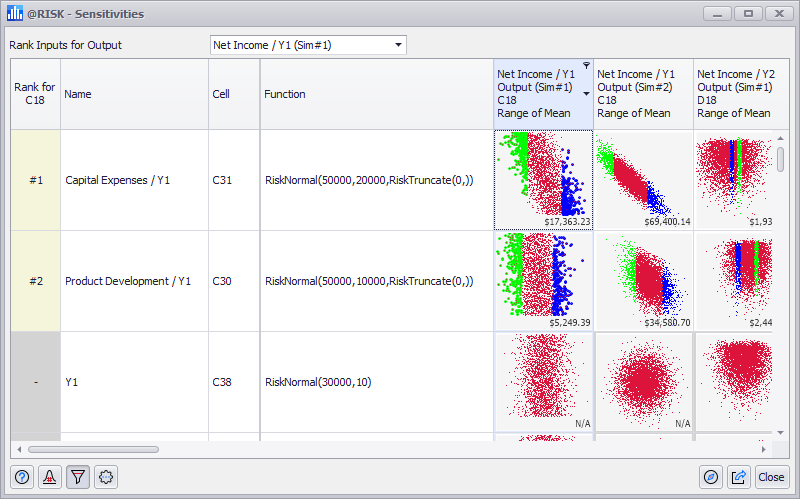Click the small filter icon in Sim#1 column header
The width and height of the screenshot is (800, 499).
pyautogui.click(x=586, y=65)
